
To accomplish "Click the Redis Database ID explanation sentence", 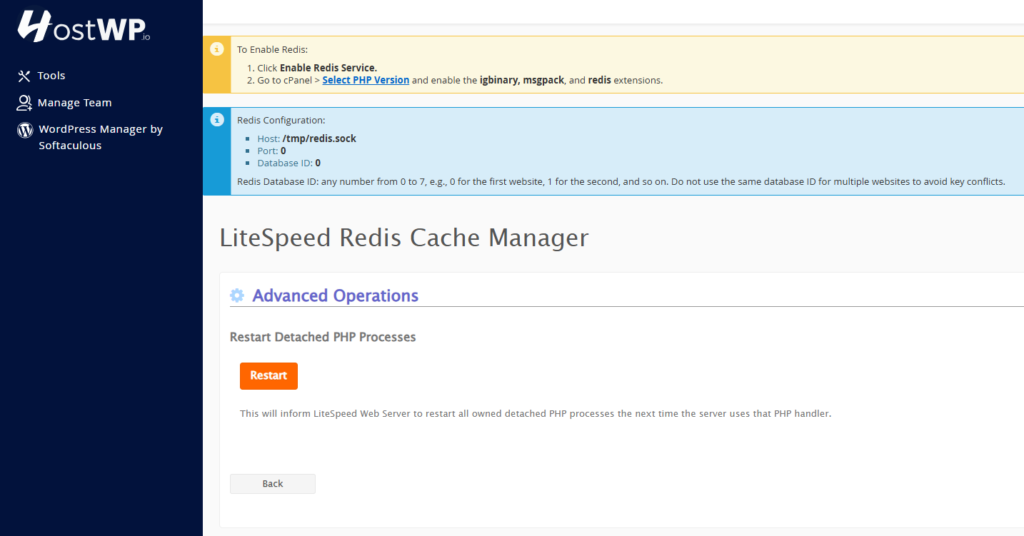I will coord(621,181).
